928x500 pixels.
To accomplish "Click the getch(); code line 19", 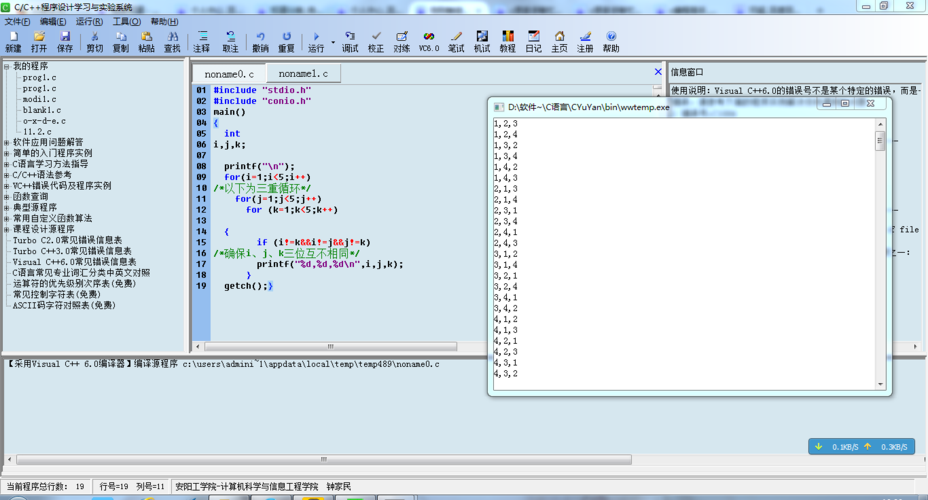I will [x=248, y=286].
